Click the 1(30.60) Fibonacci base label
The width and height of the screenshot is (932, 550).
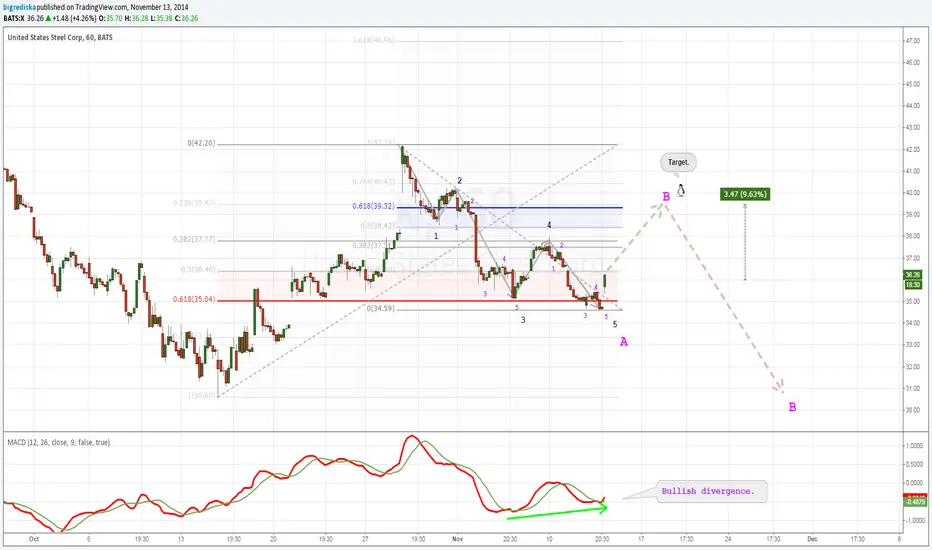point(201,395)
